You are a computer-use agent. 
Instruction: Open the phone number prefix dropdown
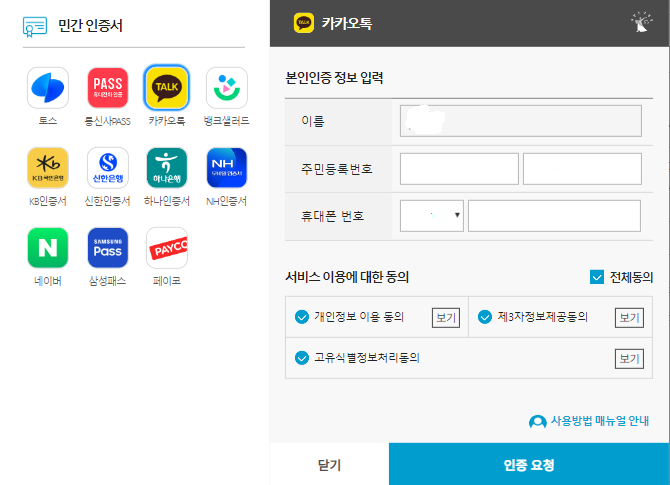[432, 216]
